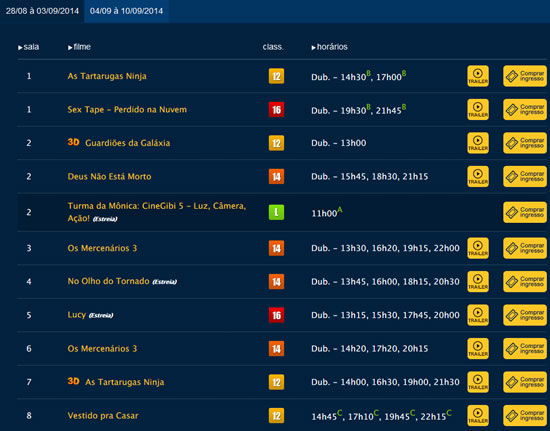Screen dimensions: 550x431
Task: Open the No Olho do Tornado link
Action: pos(108,281)
